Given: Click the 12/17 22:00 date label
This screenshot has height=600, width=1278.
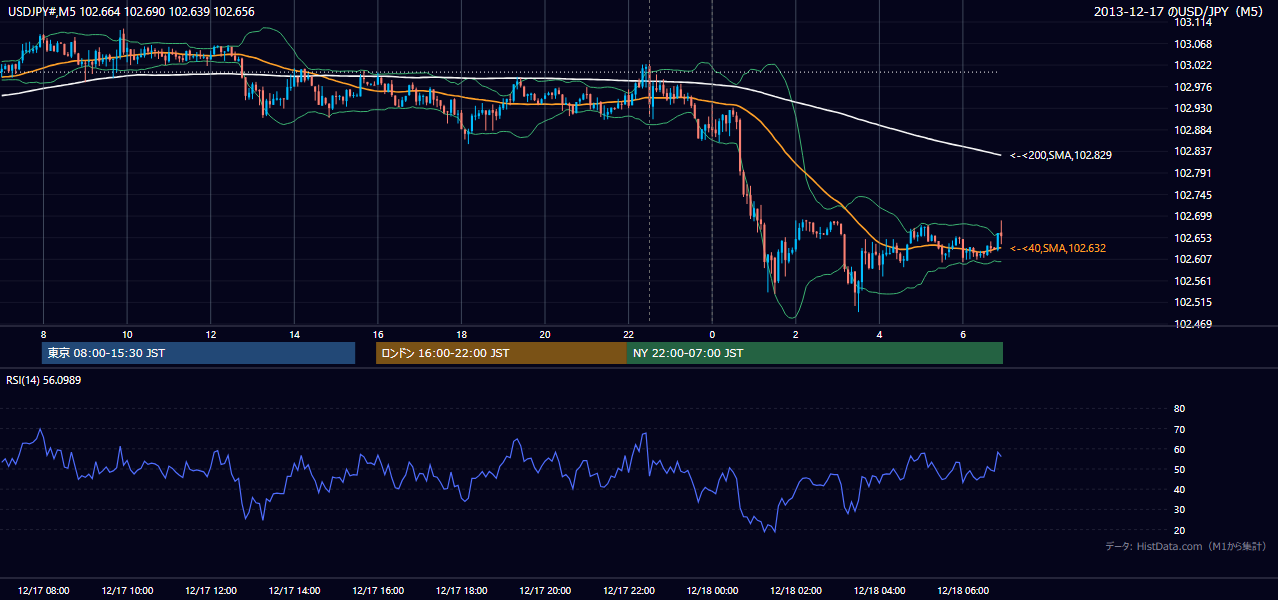Looking at the screenshot, I should (x=628, y=591).
